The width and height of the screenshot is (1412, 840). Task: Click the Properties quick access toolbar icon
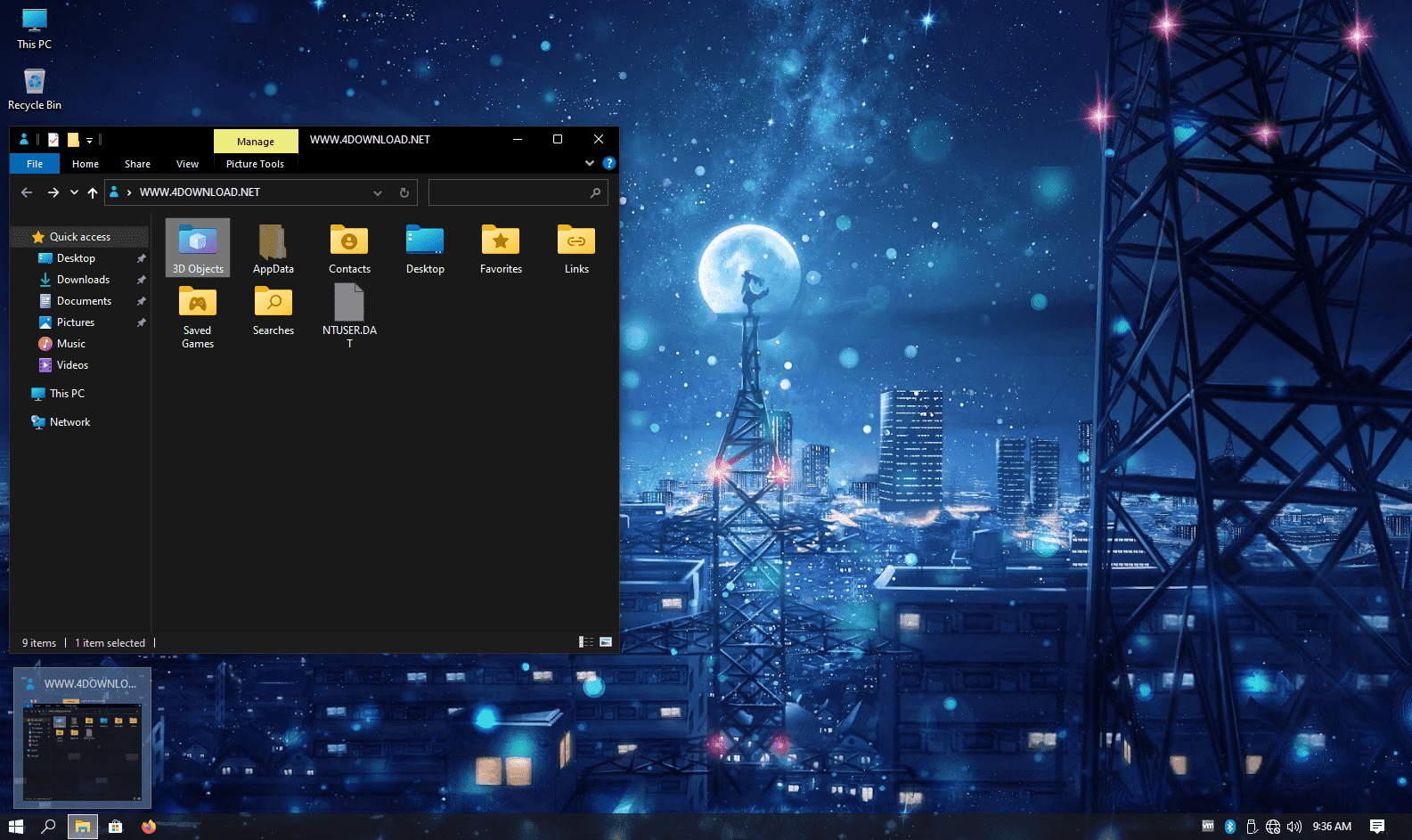click(x=53, y=139)
